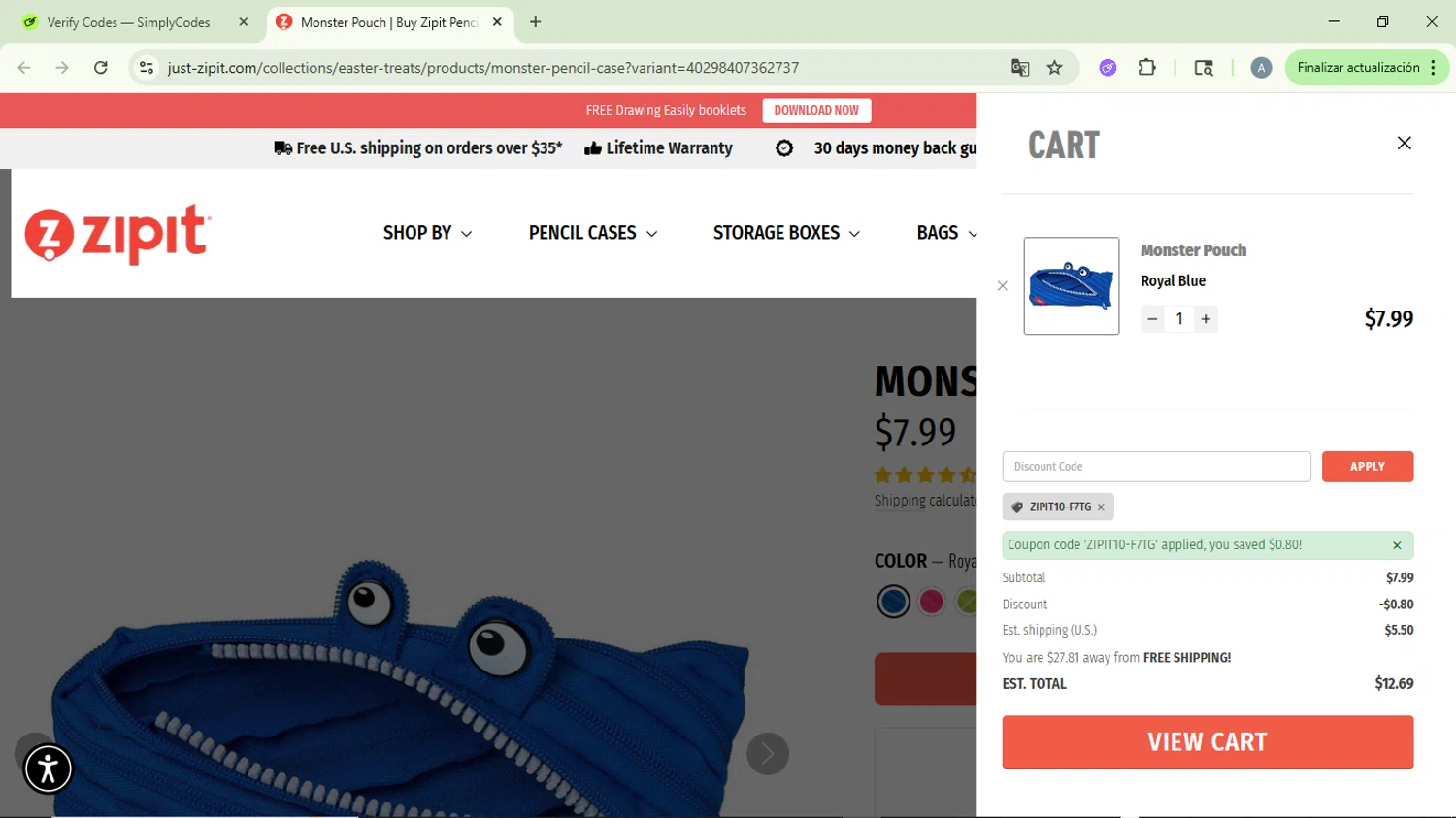Click the star rating under price
1456x818 pixels.
coord(925,474)
